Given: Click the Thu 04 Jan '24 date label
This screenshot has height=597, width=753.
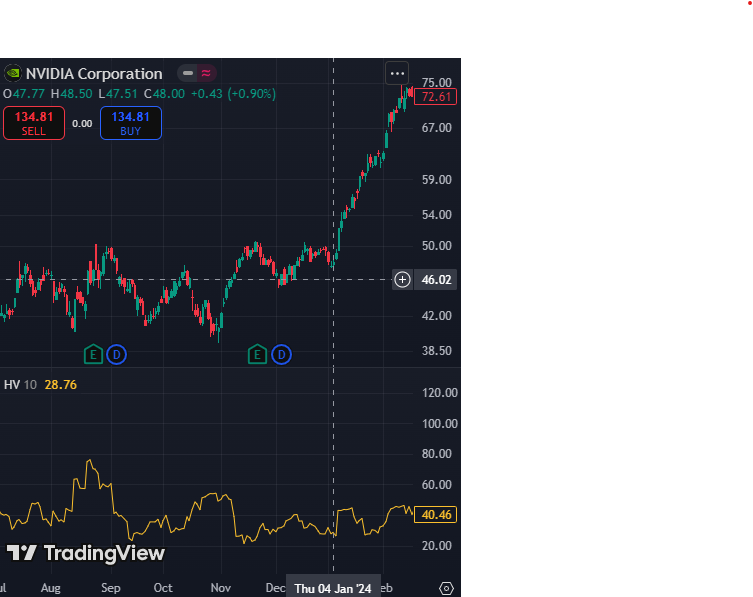Looking at the screenshot, I should [333, 588].
